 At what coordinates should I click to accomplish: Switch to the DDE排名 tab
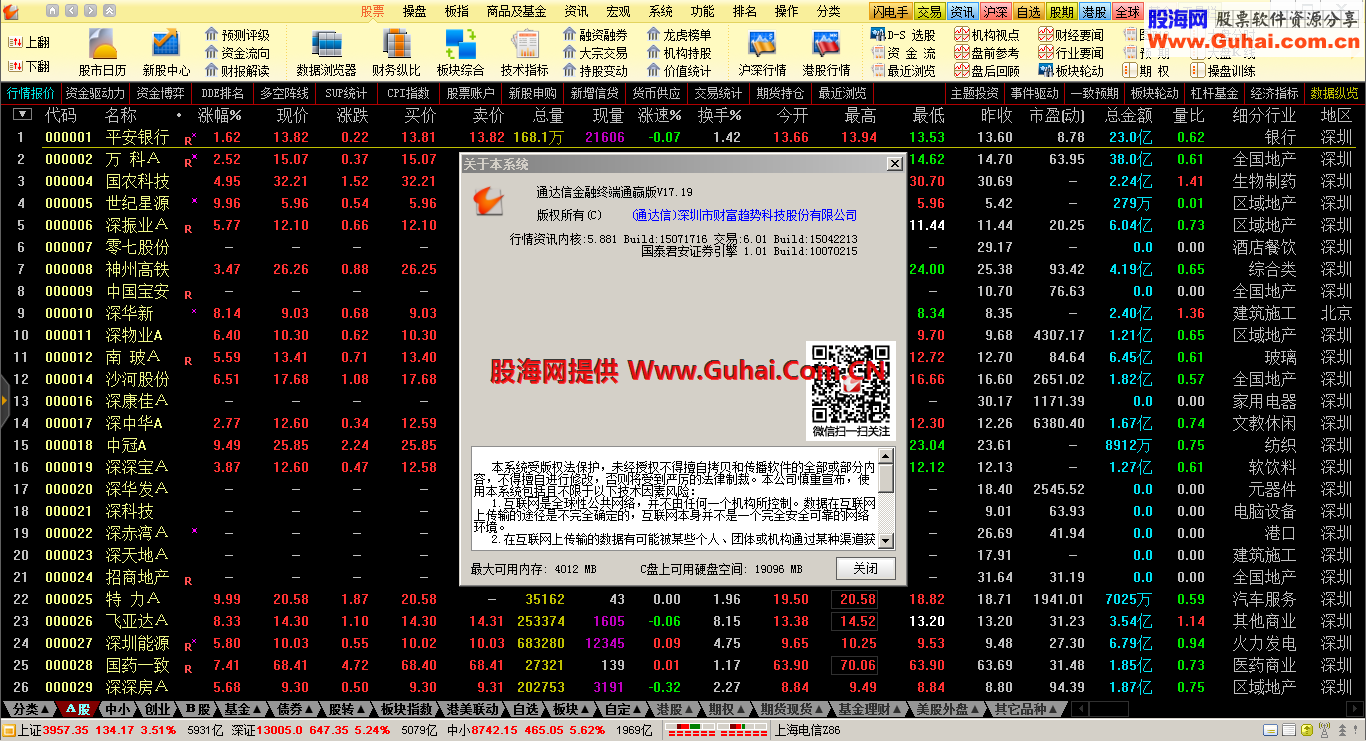(223, 93)
